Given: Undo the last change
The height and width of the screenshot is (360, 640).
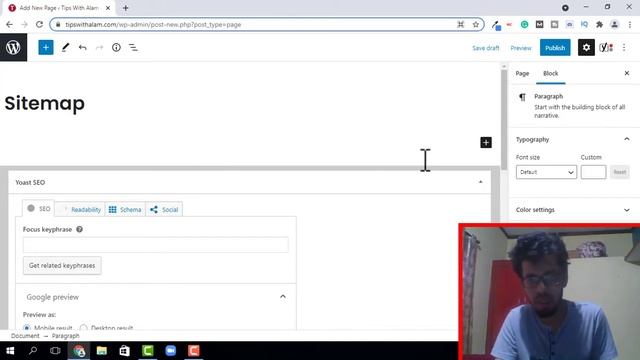Looking at the screenshot, I should tap(82, 48).
